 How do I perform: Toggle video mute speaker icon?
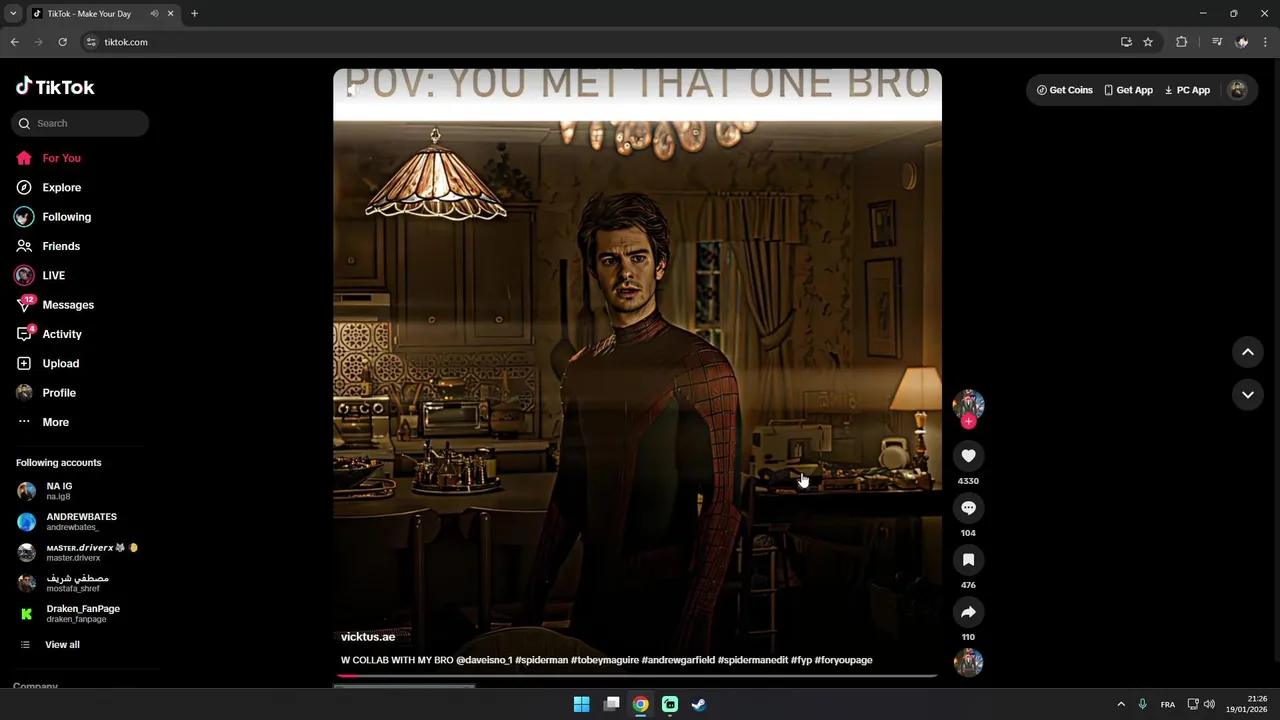tap(352, 92)
